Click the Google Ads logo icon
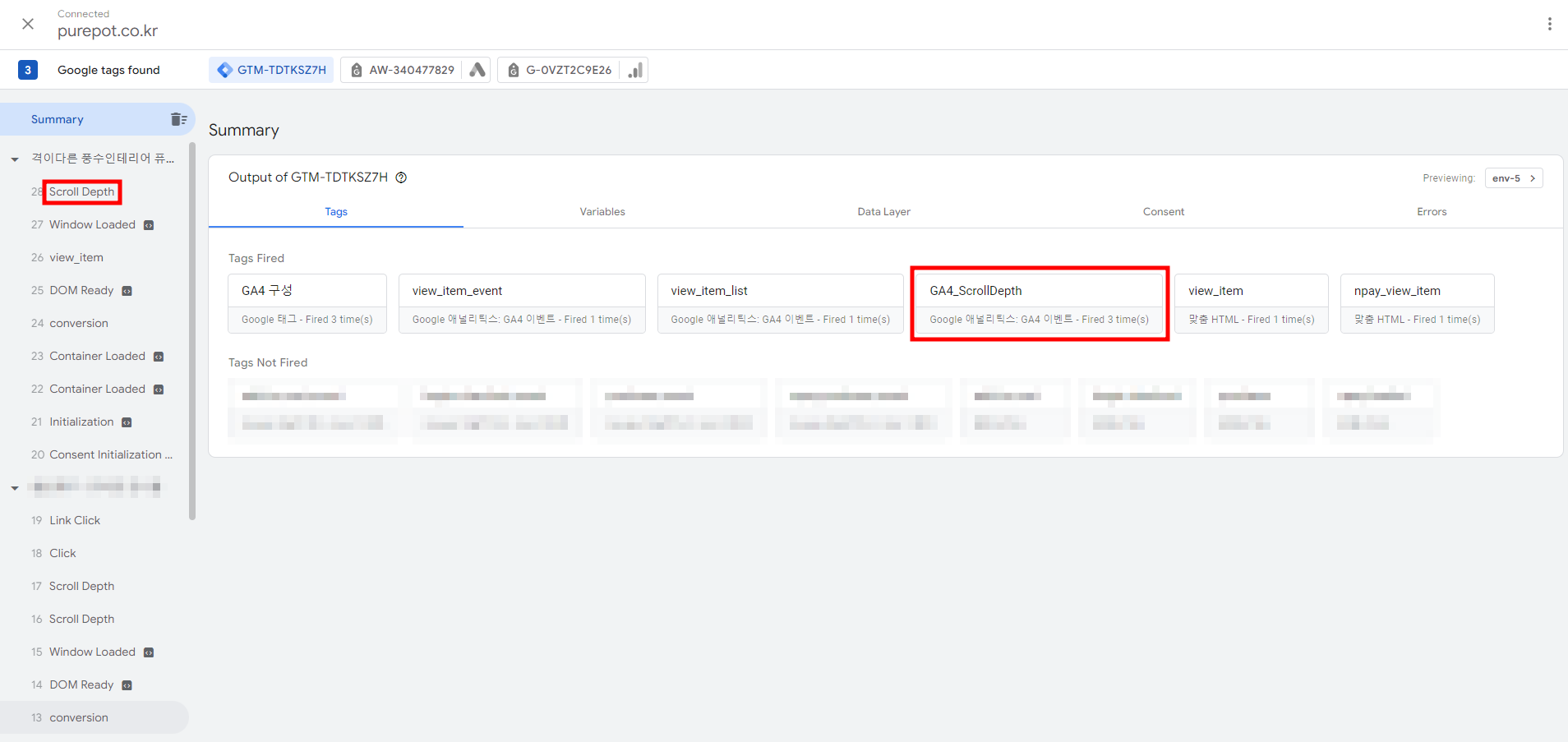This screenshot has height=742, width=1568. (x=477, y=70)
